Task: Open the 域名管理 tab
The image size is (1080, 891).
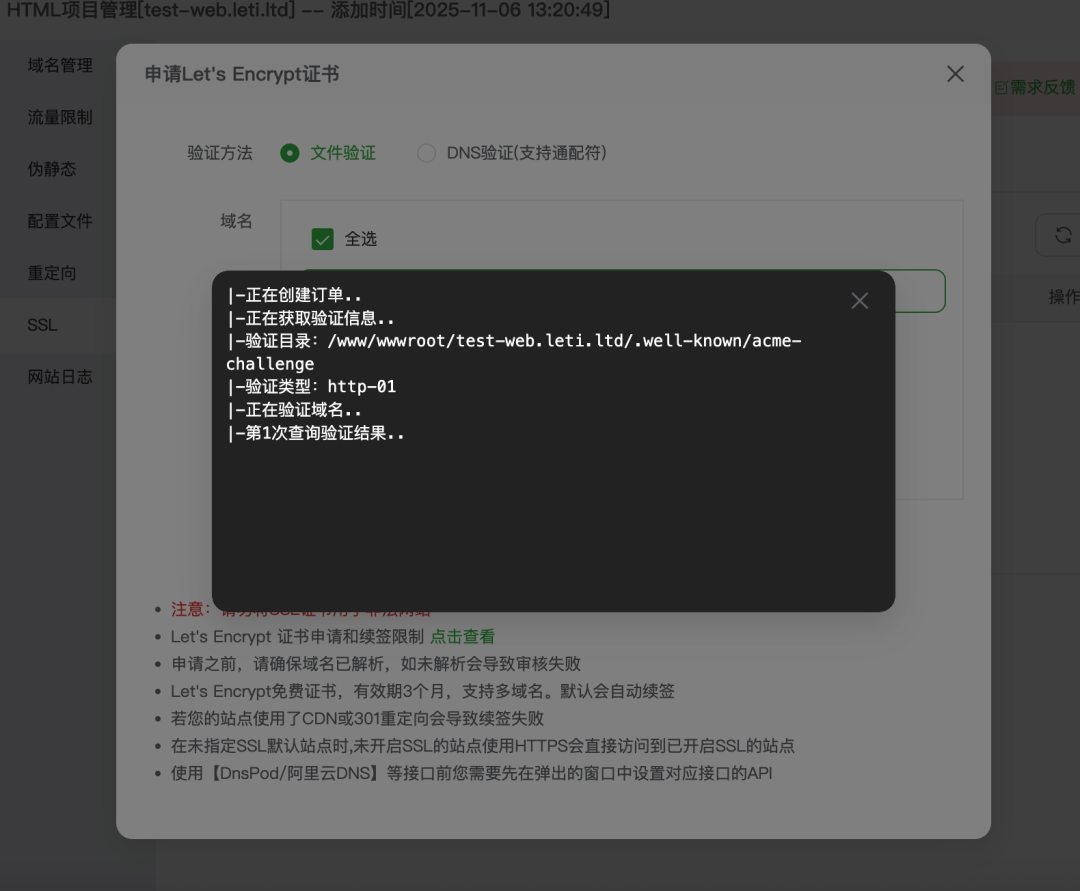Action: (x=60, y=65)
